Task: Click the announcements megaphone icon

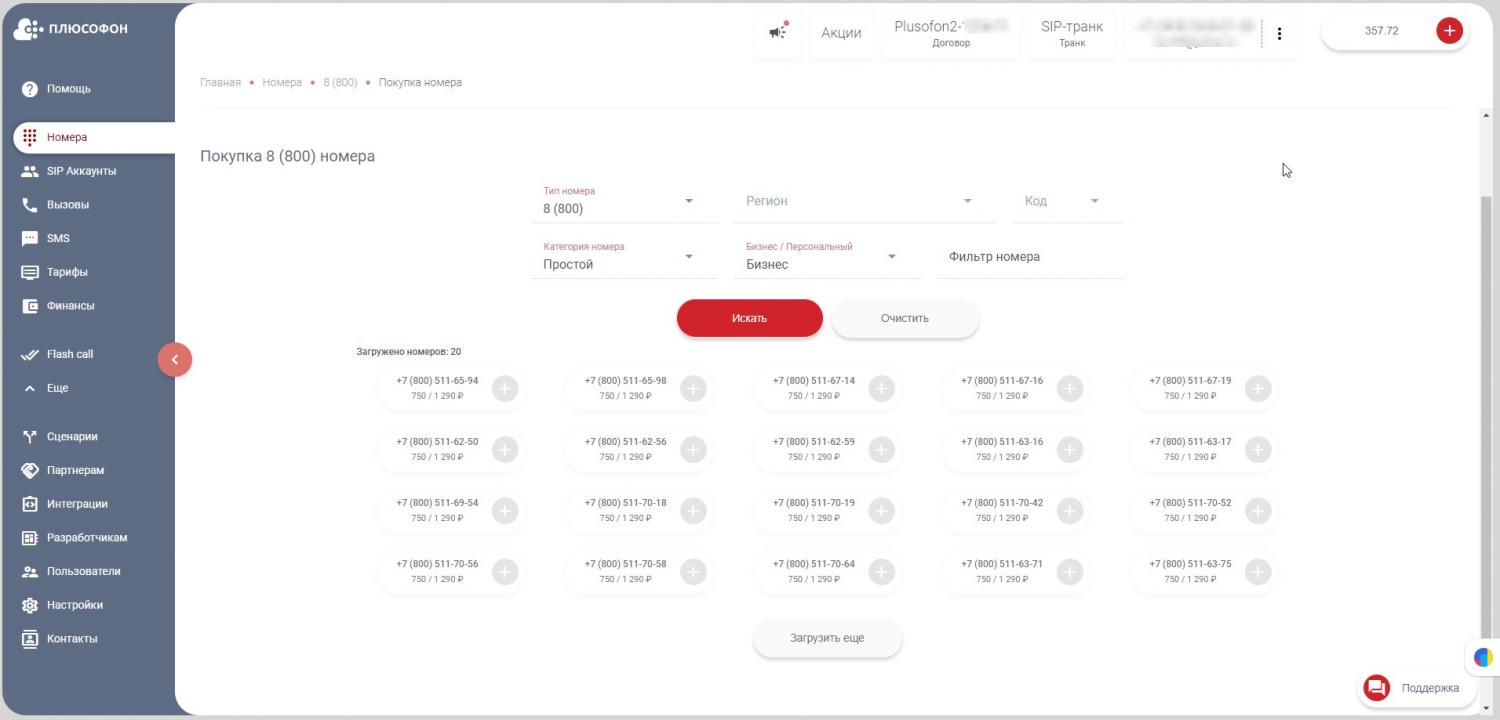Action: click(777, 32)
